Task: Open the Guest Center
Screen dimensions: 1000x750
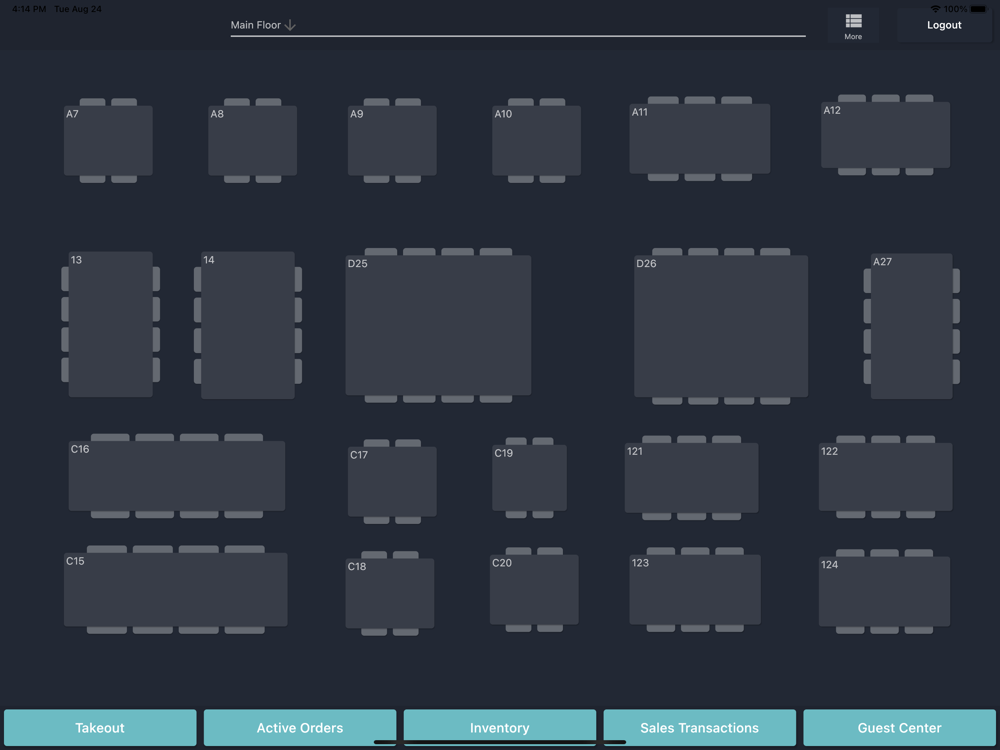Action: coord(899,728)
